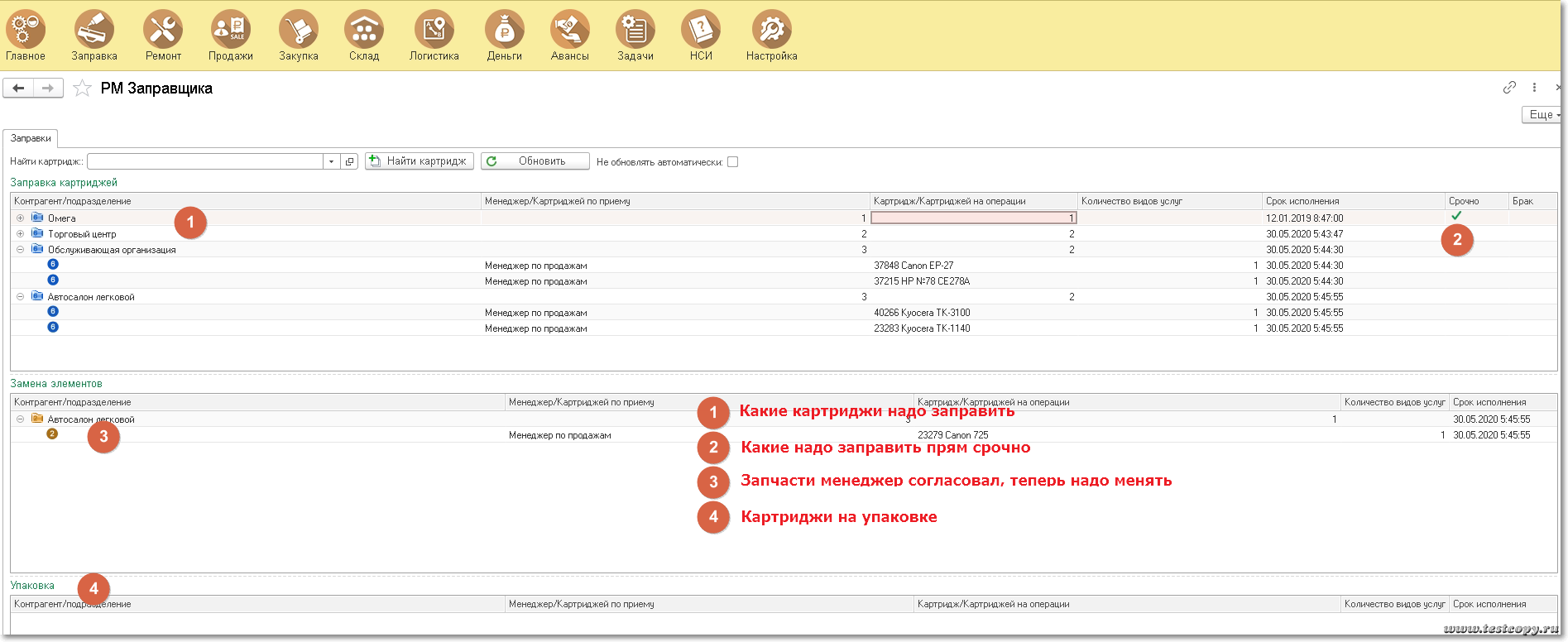Open the Настройка settings section
The height and width of the screenshot is (642, 1568).
tap(771, 31)
